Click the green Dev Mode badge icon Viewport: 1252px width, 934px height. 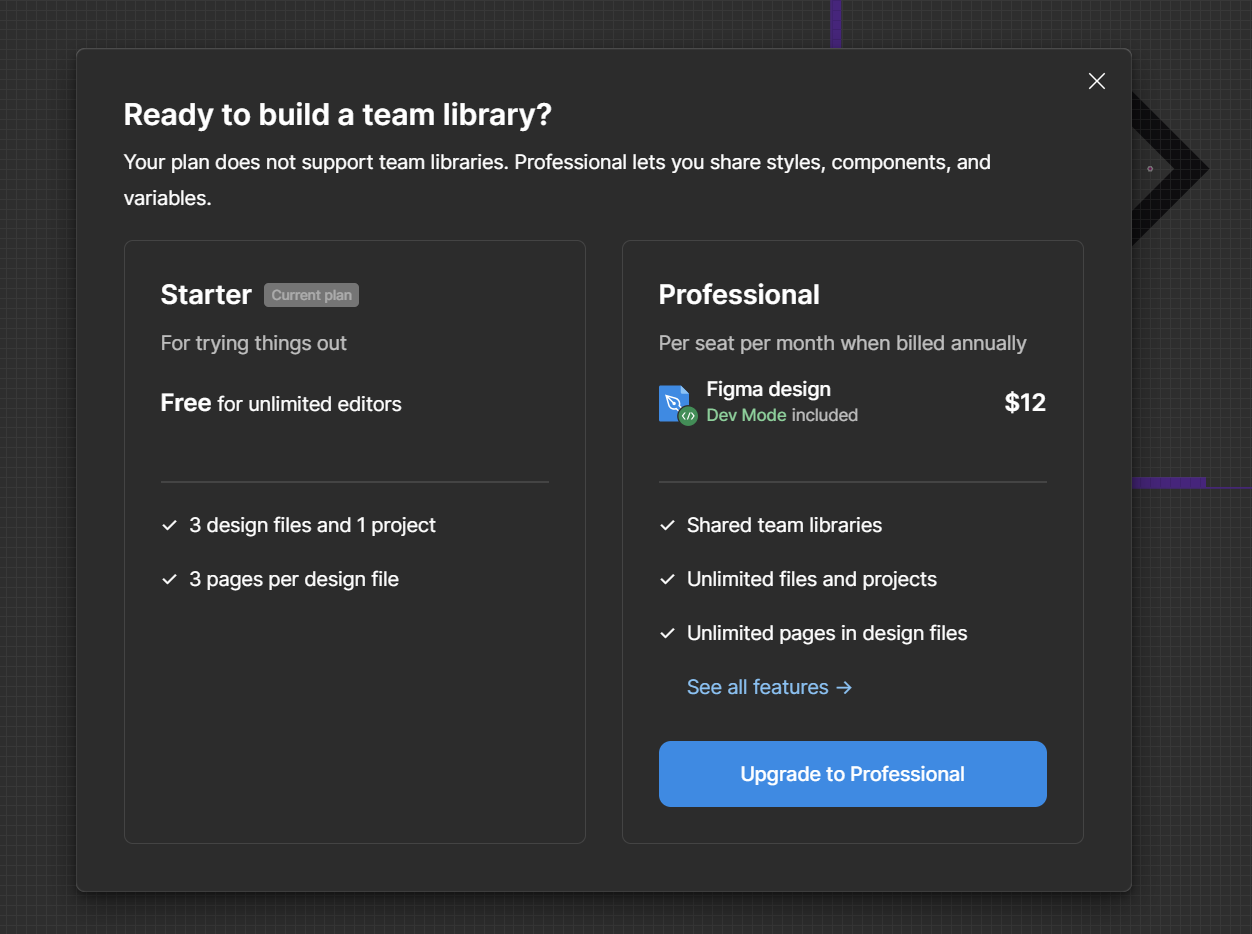pos(688,416)
